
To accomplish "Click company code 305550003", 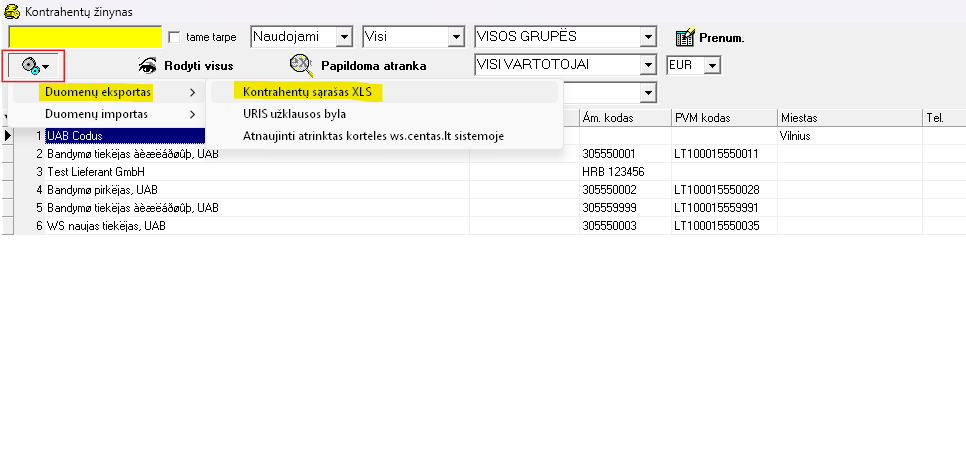I will (609, 226).
